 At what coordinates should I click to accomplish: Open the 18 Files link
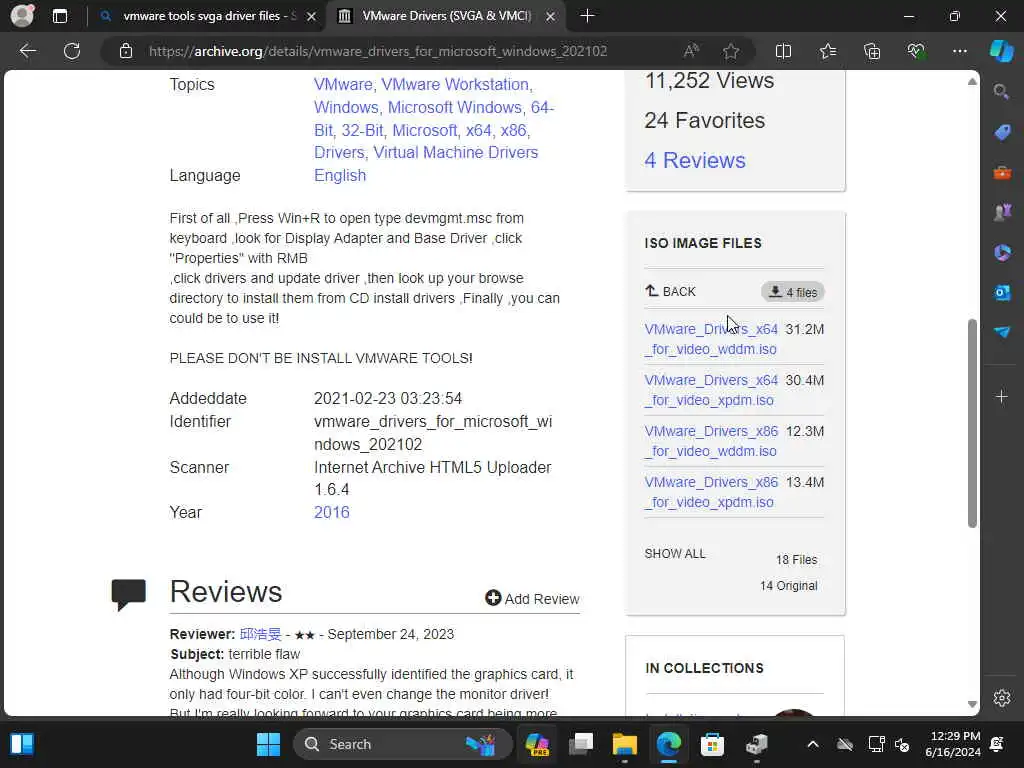click(796, 560)
